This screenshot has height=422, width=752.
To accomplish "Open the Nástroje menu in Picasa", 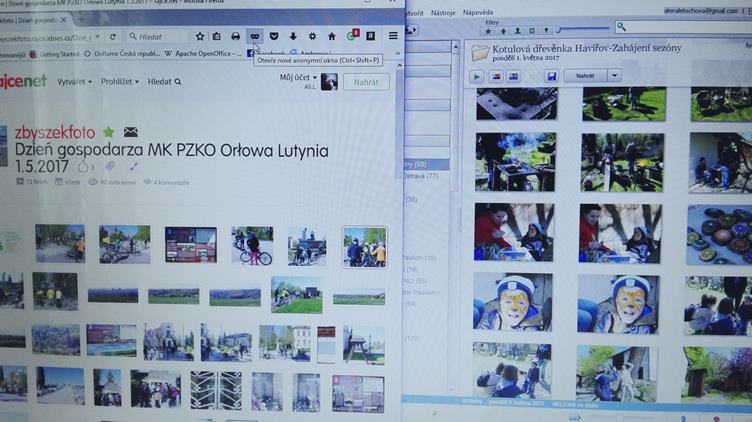I will [x=443, y=12].
